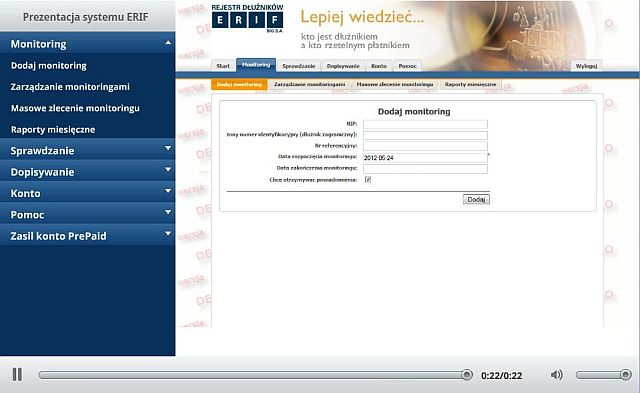The height and width of the screenshot is (393, 640).
Task: Click the volume slider knob
Action: coord(625,375)
